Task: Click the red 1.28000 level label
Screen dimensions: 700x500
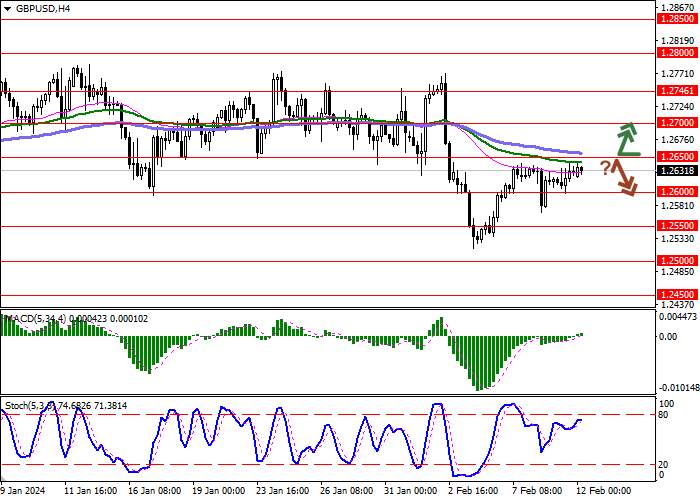Action: pyautogui.click(x=677, y=53)
